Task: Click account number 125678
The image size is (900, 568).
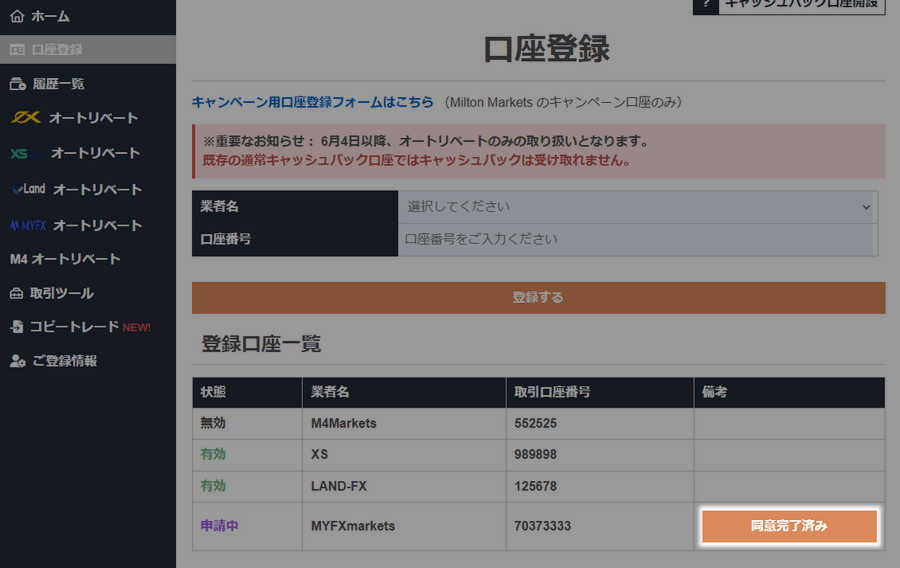Action: coord(536,486)
